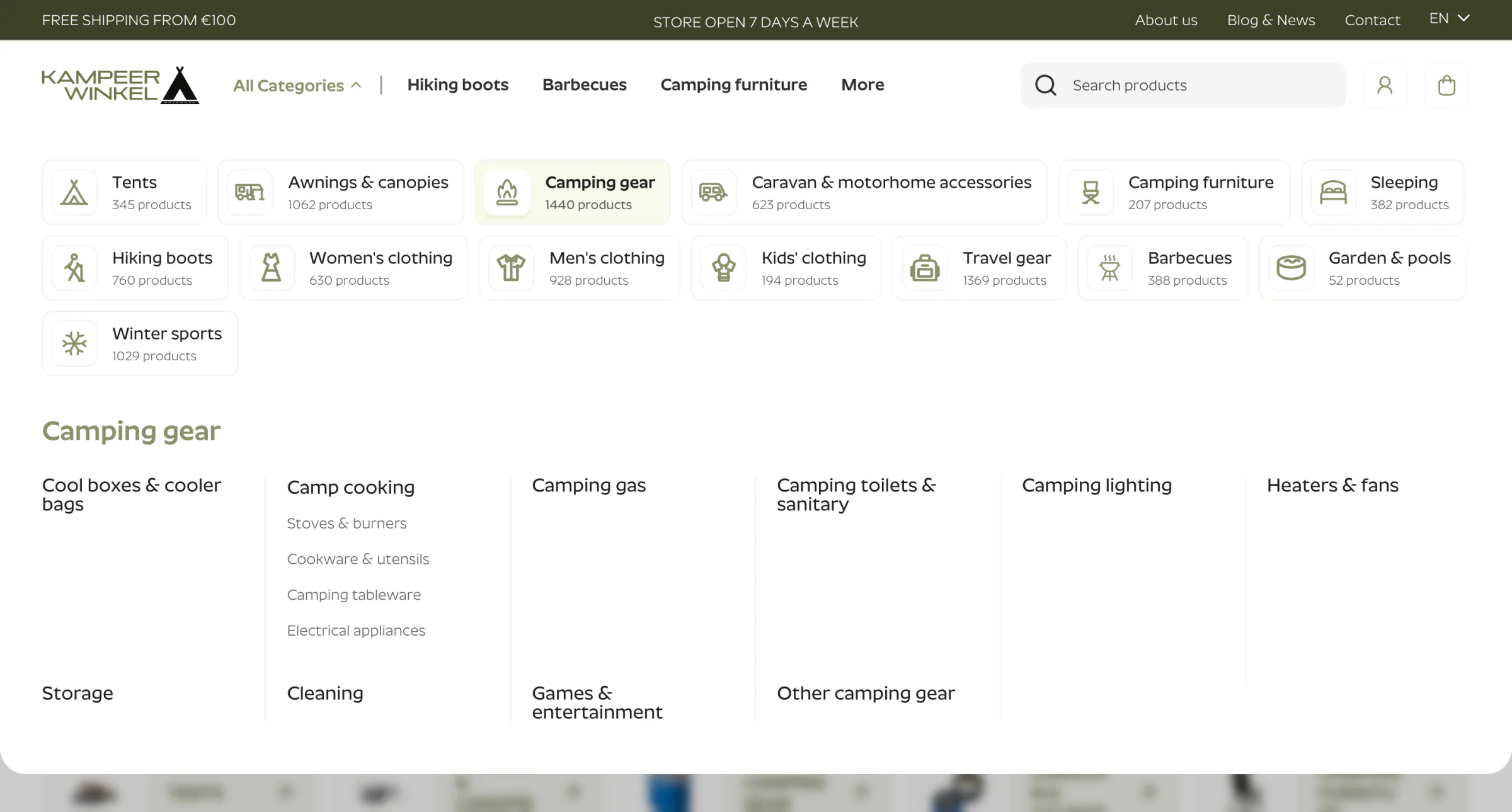Screen dimensions: 1512x812
Task: Open Storage subcategory
Action: 77,693
